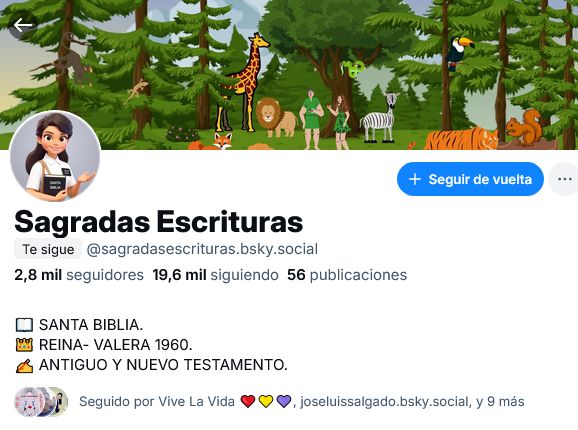Click the open book emoji icon
This screenshot has width=578, height=430.
(24, 325)
